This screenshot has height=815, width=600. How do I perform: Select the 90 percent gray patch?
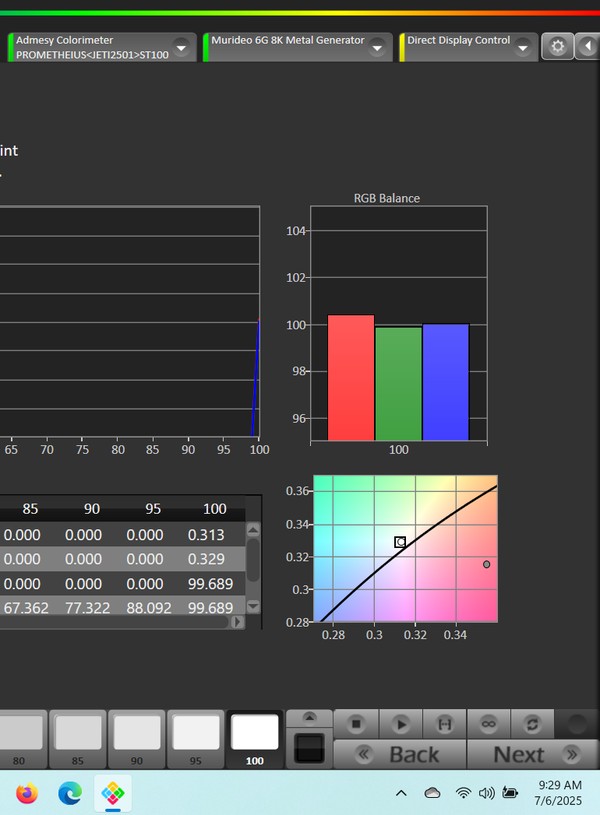click(x=137, y=739)
